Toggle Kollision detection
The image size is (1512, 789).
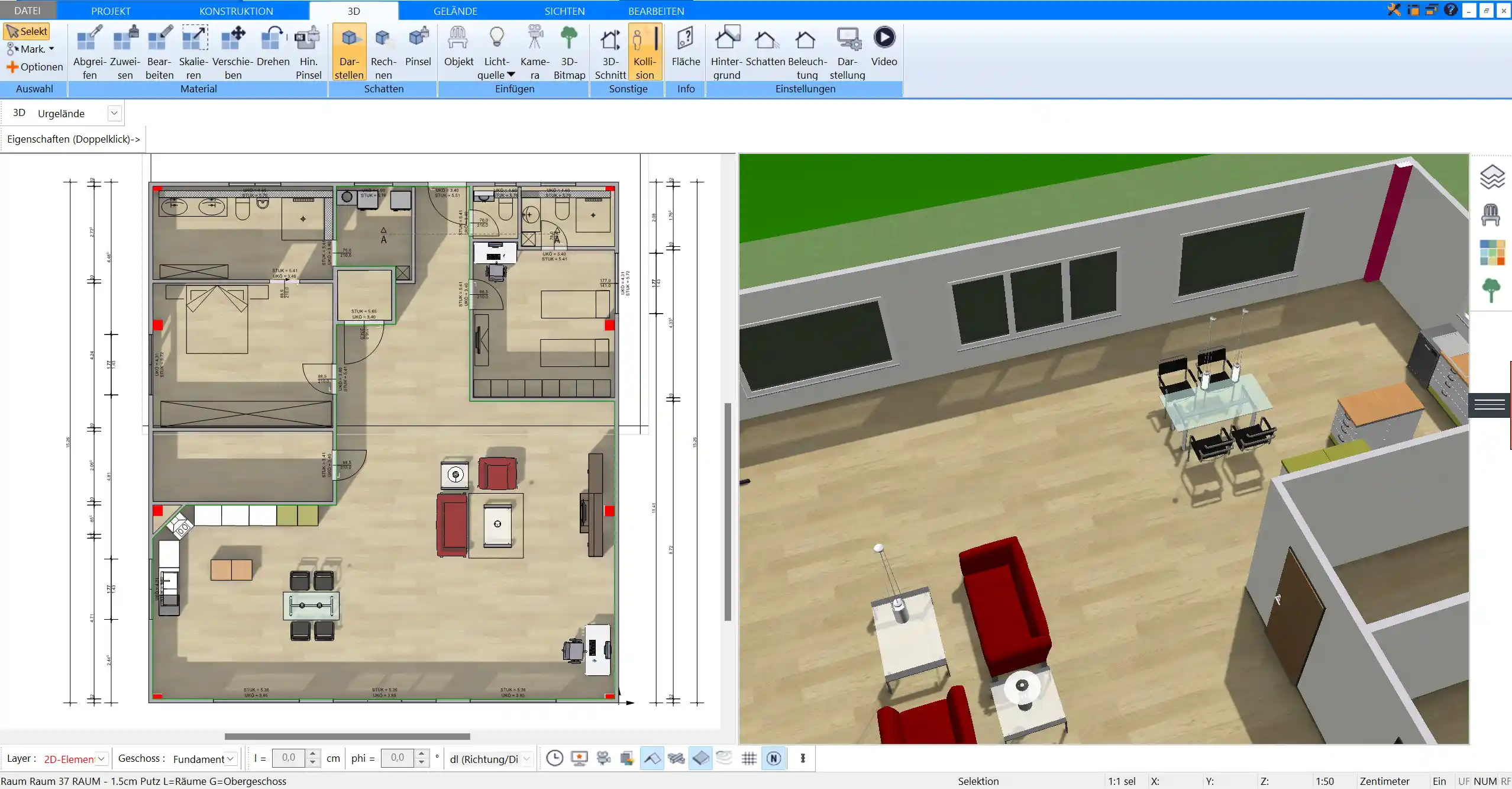pyautogui.click(x=645, y=52)
